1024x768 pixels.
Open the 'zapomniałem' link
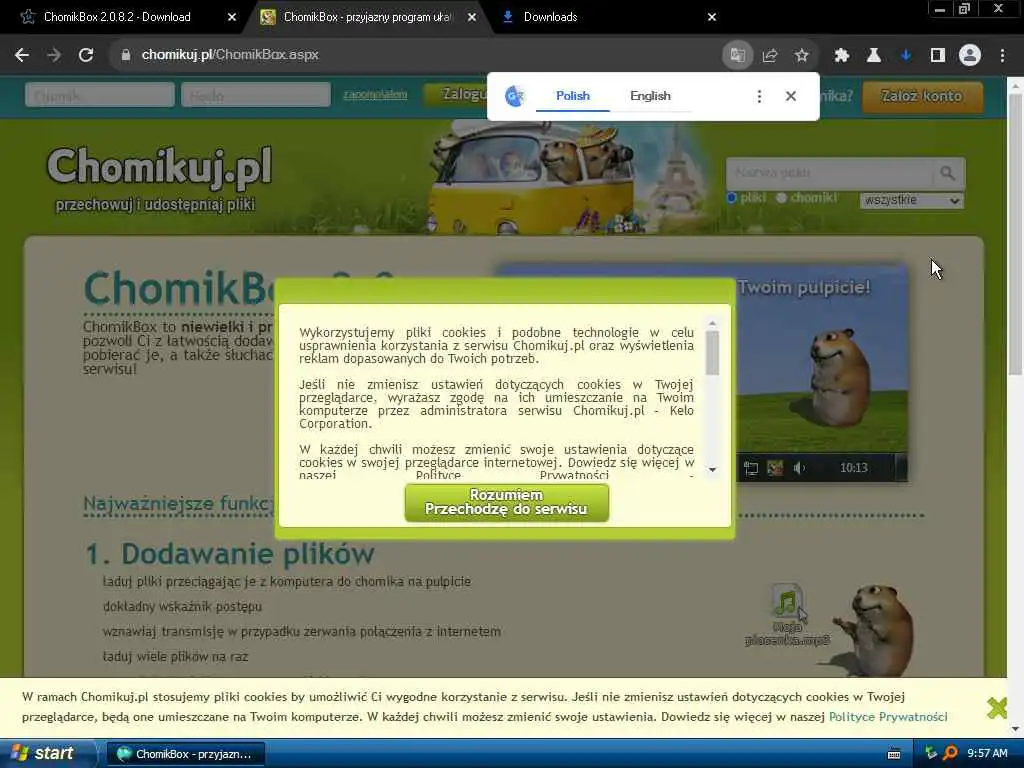[x=376, y=95]
